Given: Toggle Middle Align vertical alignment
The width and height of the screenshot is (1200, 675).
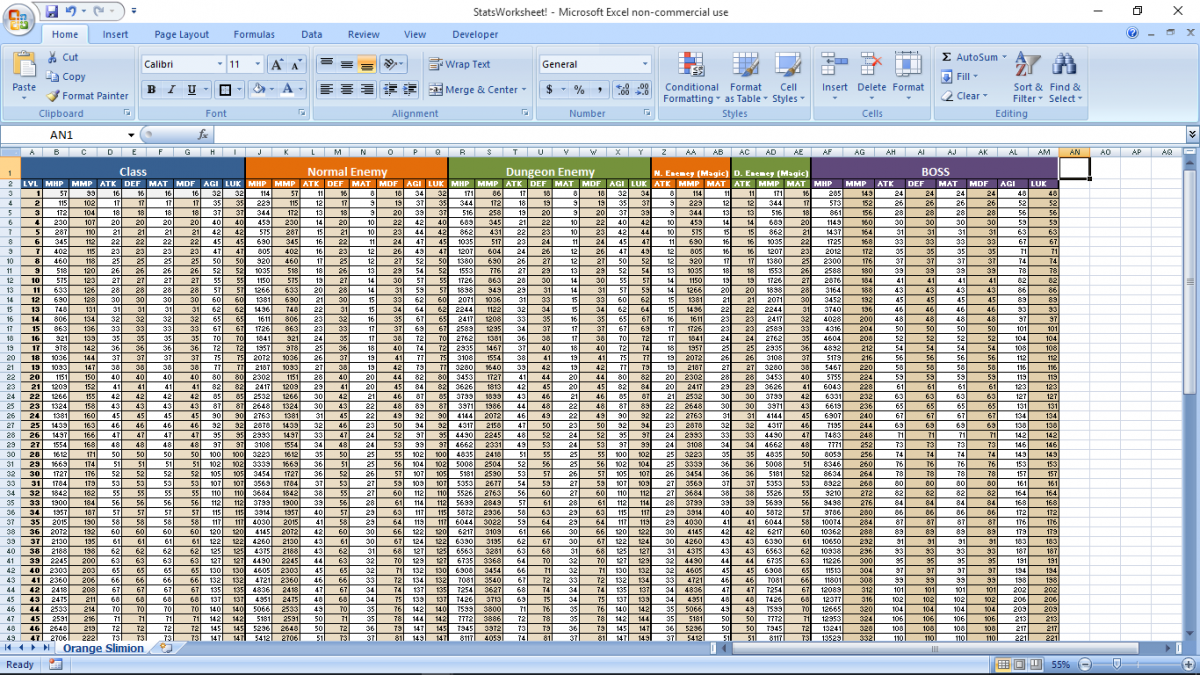Looking at the screenshot, I should (x=346, y=64).
